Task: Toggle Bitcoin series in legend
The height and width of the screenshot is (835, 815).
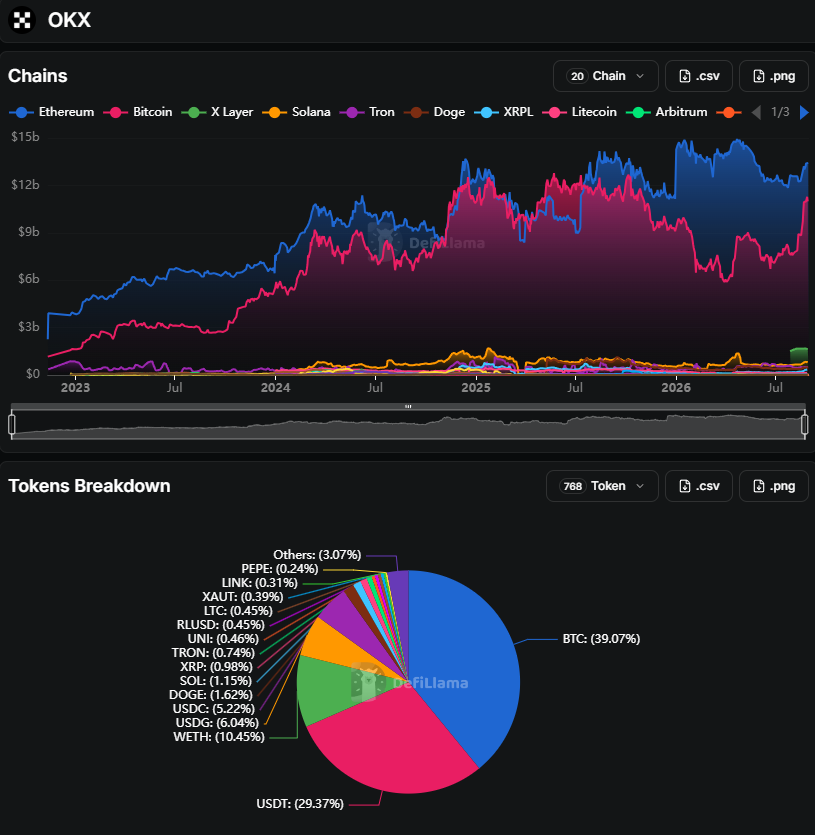Action: pyautogui.click(x=138, y=112)
